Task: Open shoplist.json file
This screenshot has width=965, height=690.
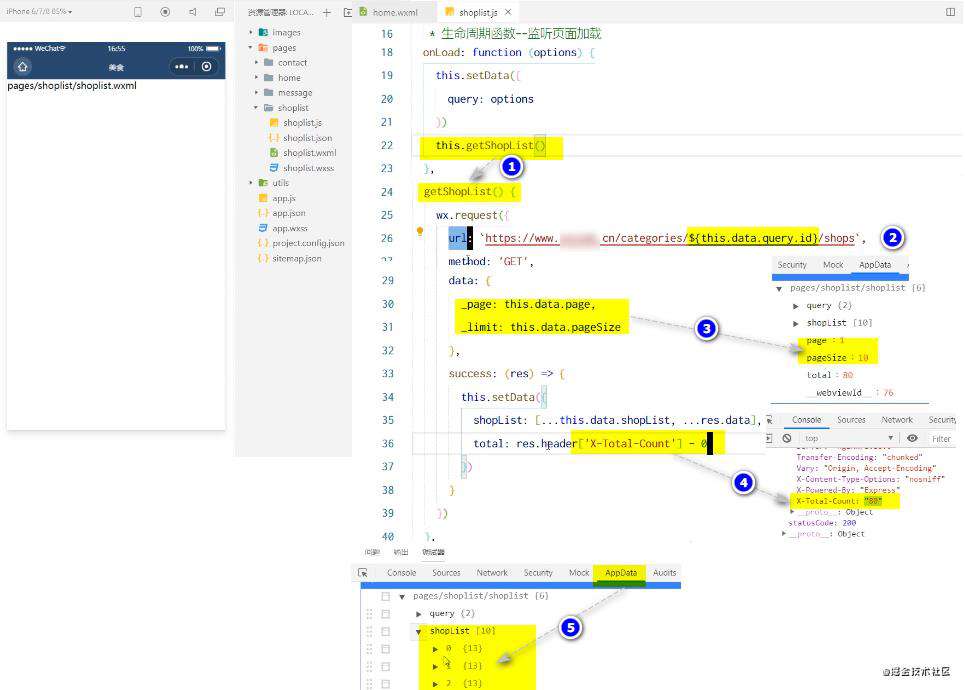Action: tap(307, 138)
